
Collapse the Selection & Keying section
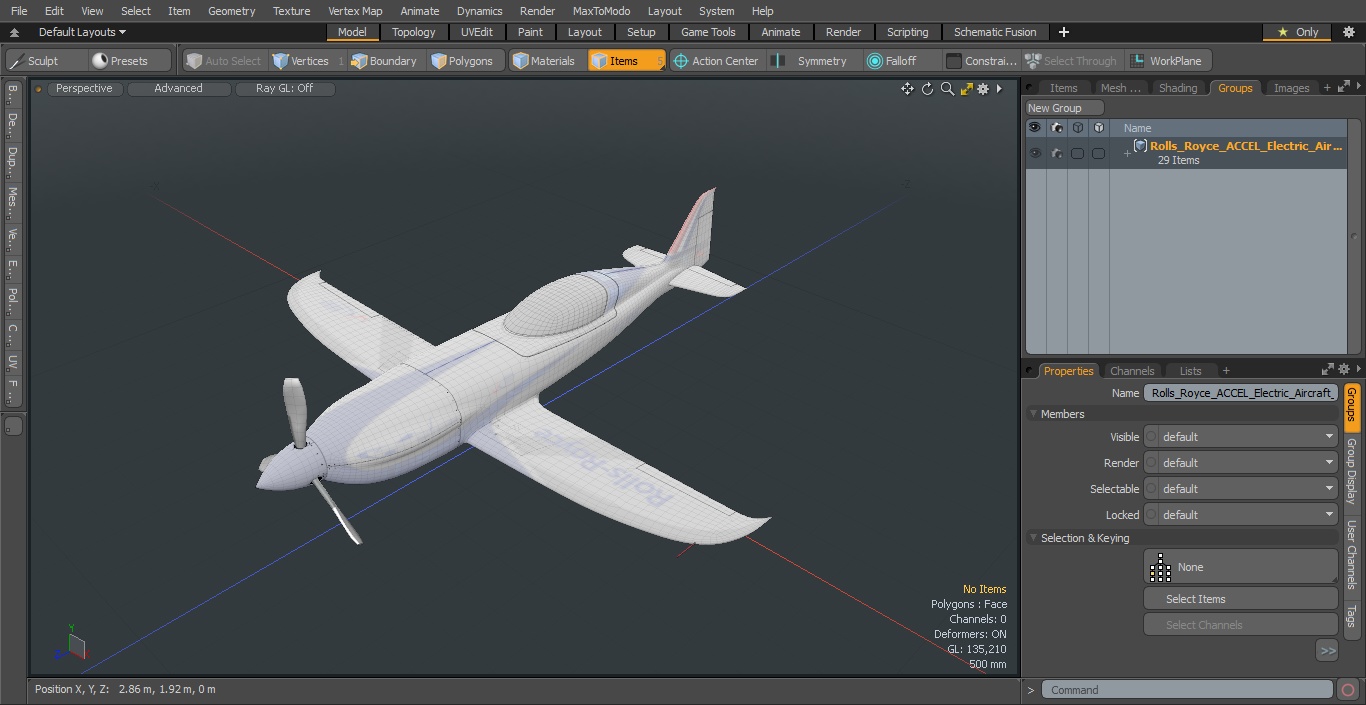coord(1033,538)
